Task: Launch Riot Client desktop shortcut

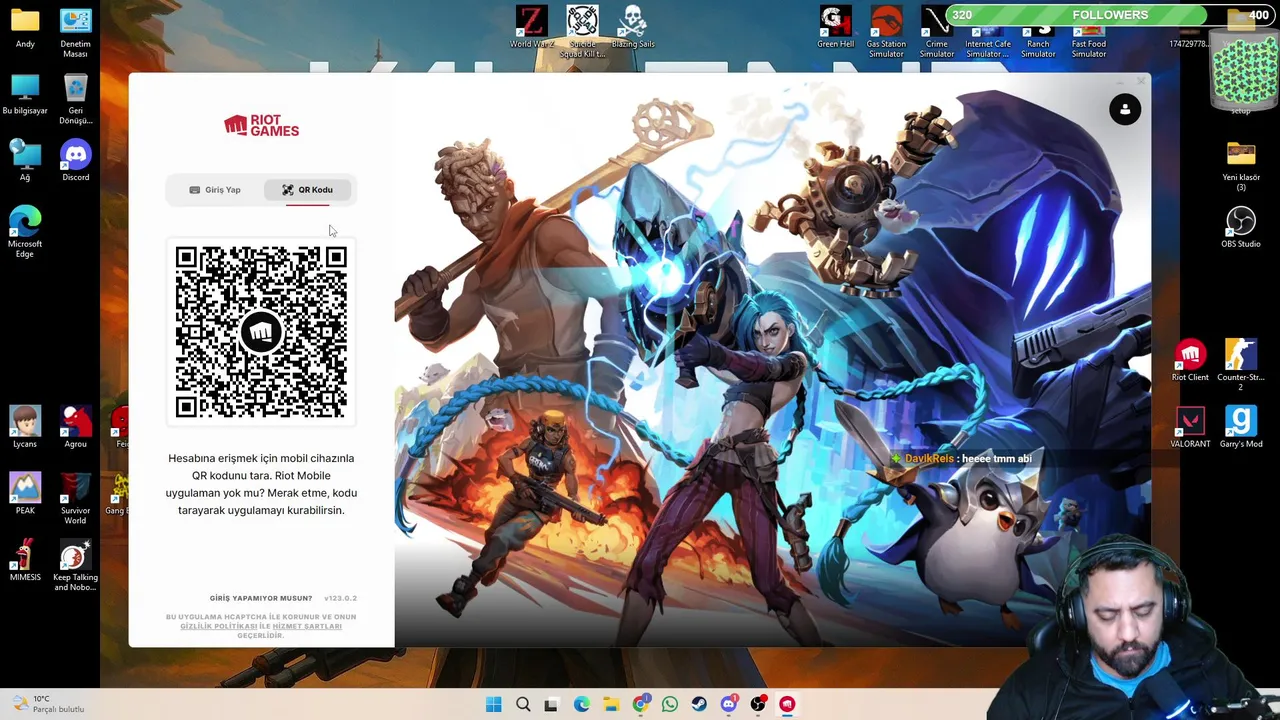Action: pyautogui.click(x=1190, y=360)
